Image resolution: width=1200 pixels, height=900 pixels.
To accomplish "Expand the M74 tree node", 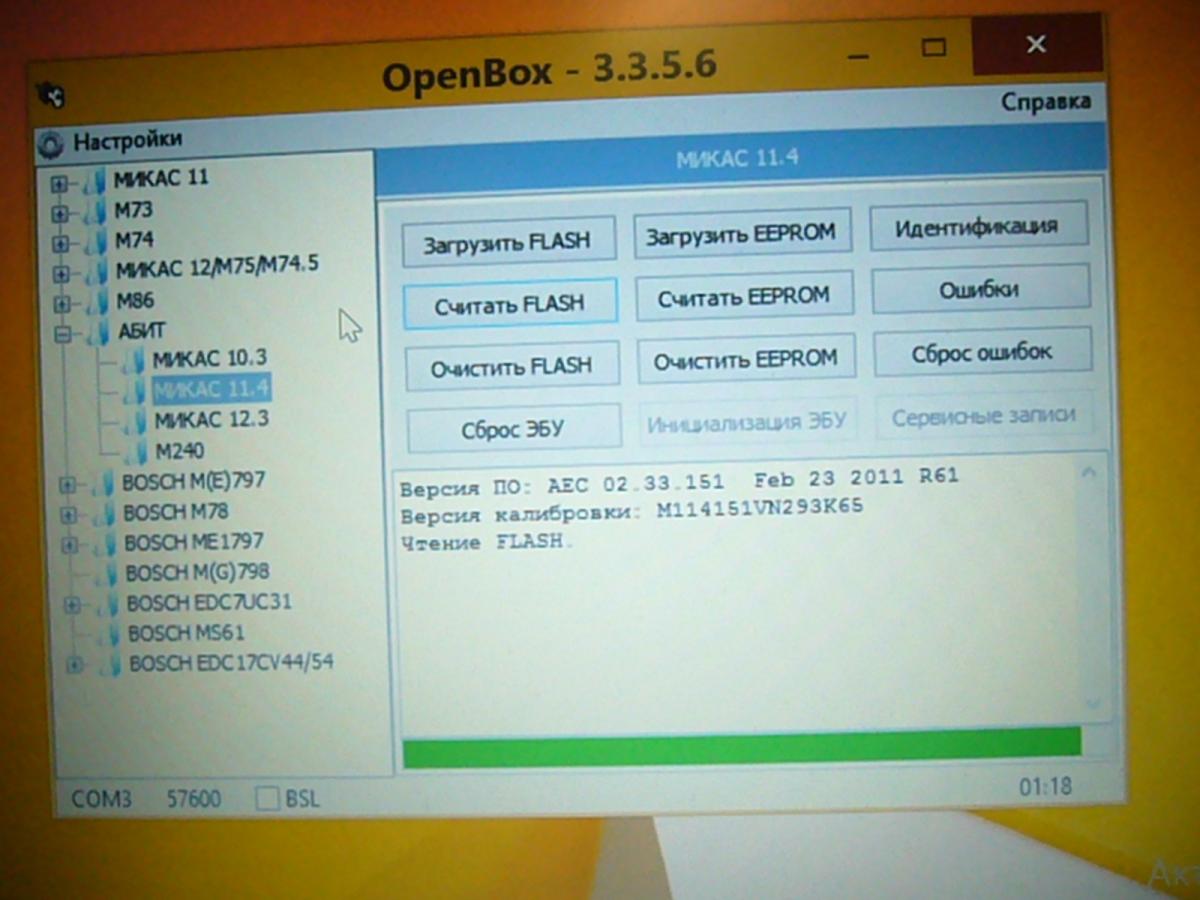I will pyautogui.click(x=60, y=243).
